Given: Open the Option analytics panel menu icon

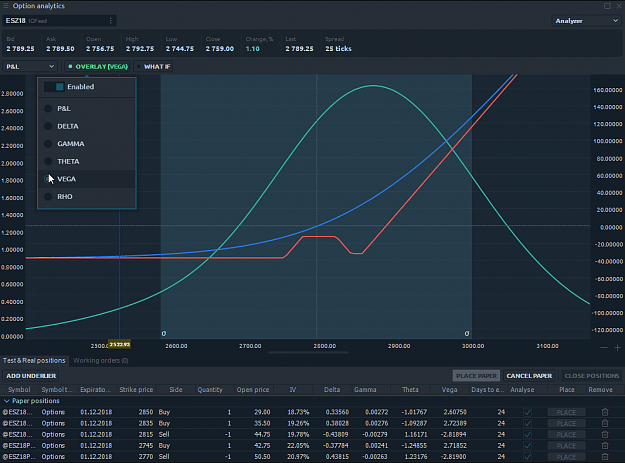Looking at the screenshot, I should click(6, 6).
